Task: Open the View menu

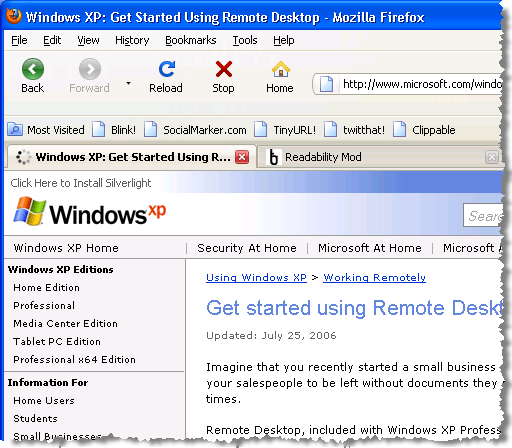Action: coord(88,40)
